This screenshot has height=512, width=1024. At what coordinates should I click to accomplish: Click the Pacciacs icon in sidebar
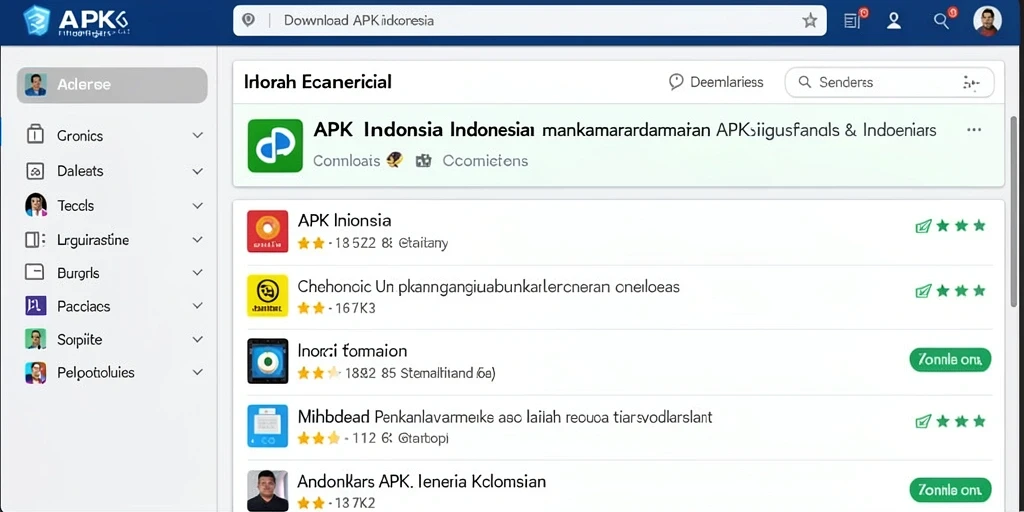coord(35,306)
